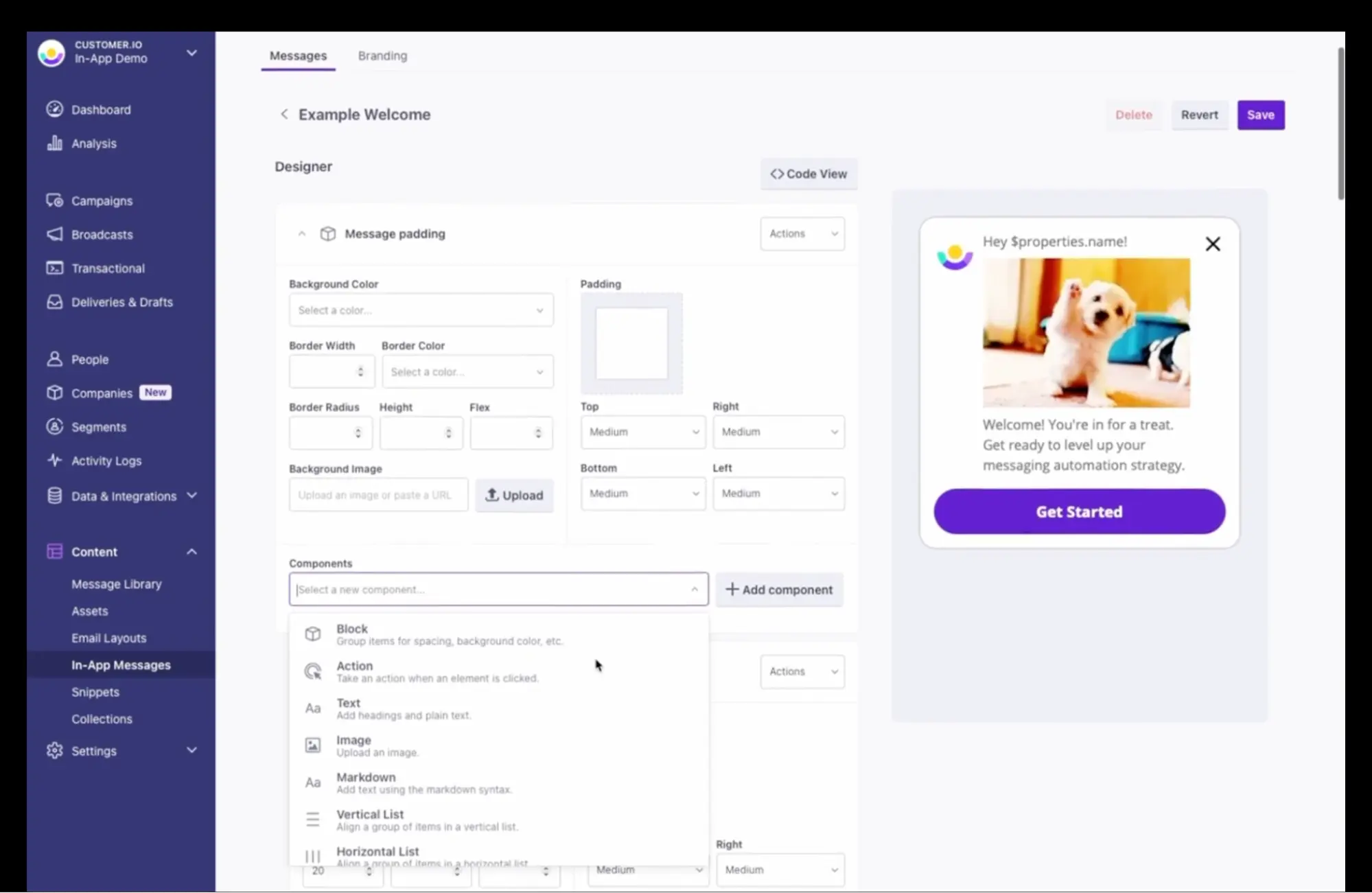Open the Segments panel
This screenshot has width=1372, height=893.
(98, 426)
